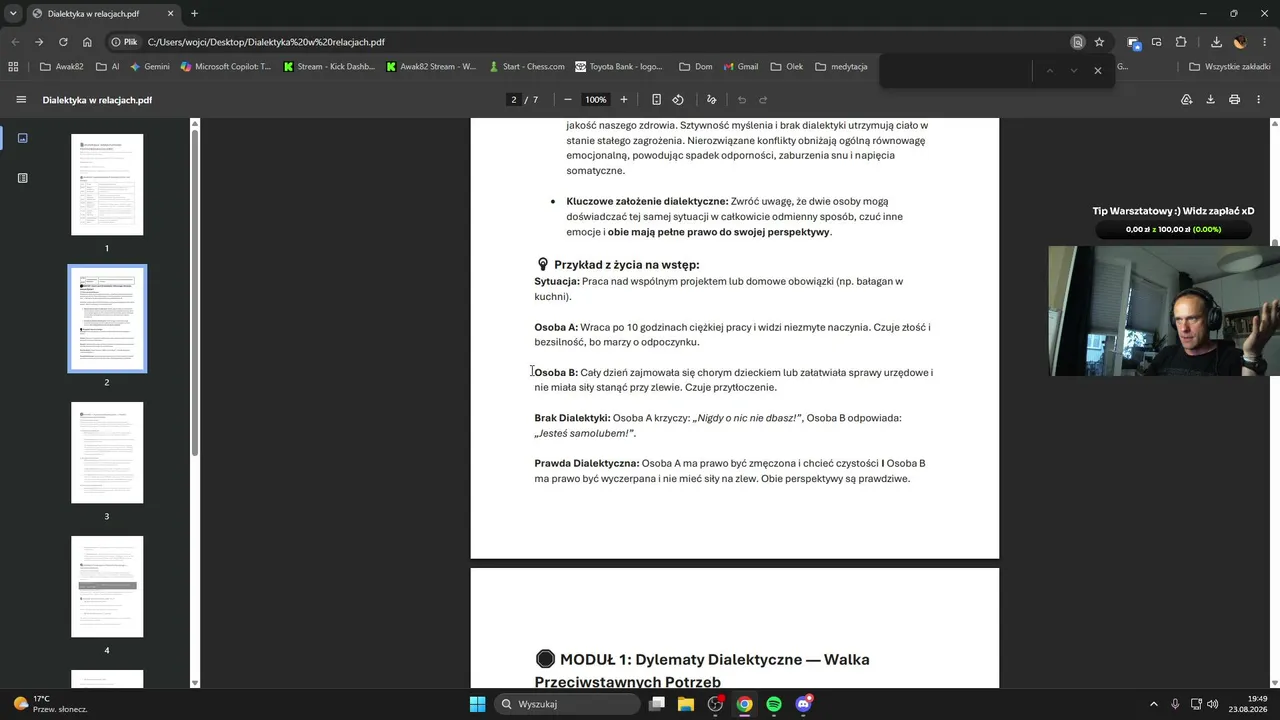This screenshot has width=1280, height=720.
Task: Select page 3 thumbnail
Action: click(107, 453)
